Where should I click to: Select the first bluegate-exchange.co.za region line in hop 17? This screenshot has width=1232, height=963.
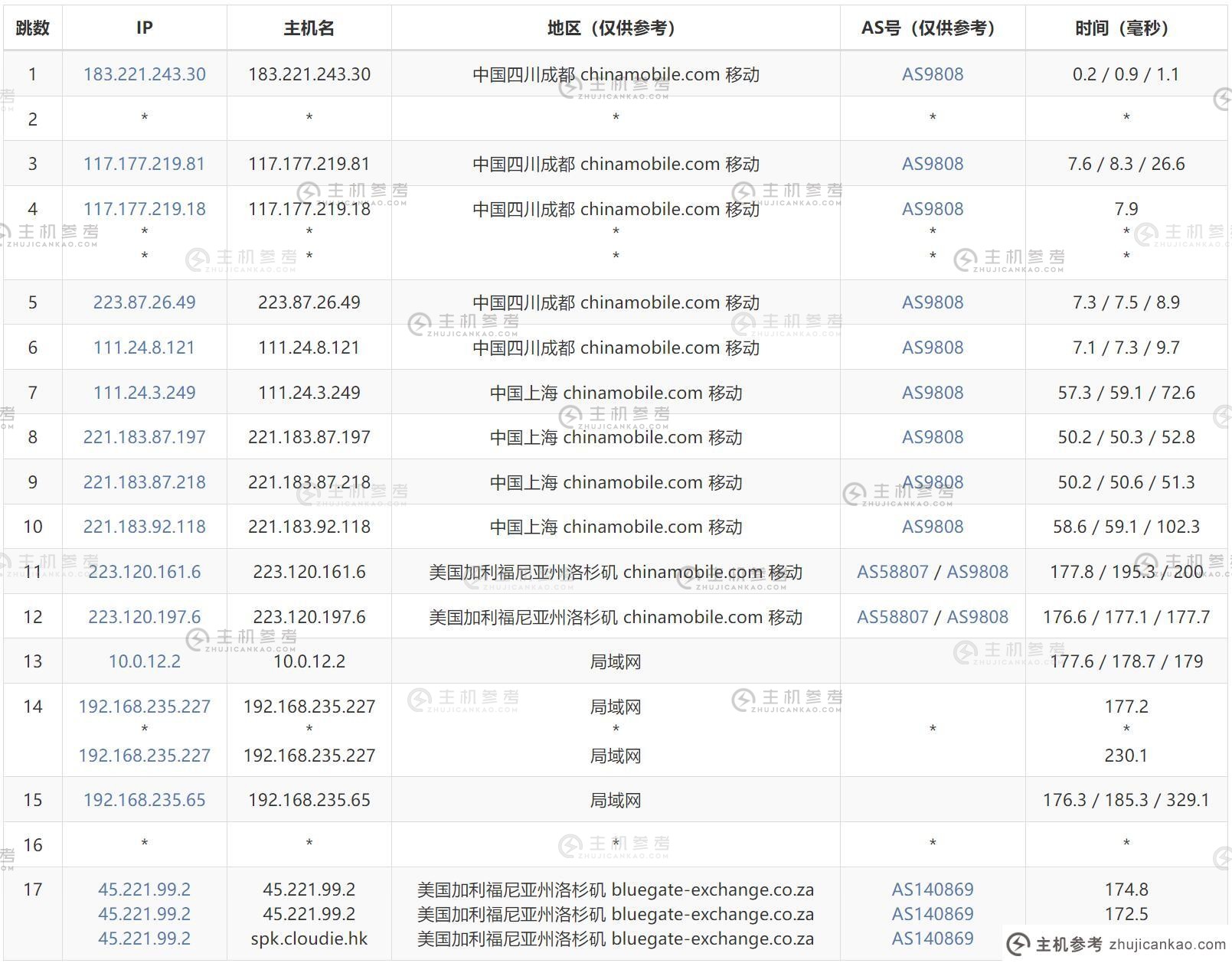(x=616, y=890)
